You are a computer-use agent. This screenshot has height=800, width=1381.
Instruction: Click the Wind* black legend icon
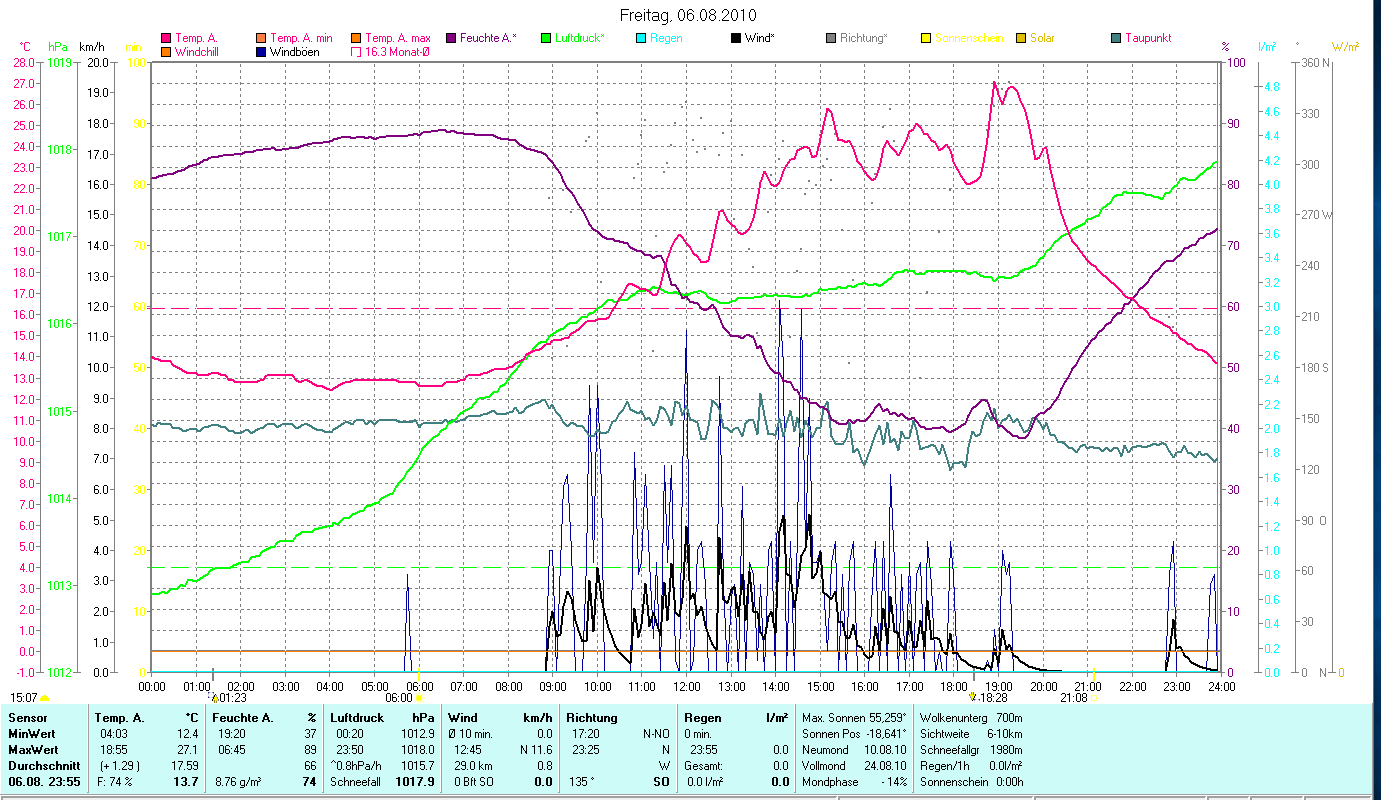(737, 38)
